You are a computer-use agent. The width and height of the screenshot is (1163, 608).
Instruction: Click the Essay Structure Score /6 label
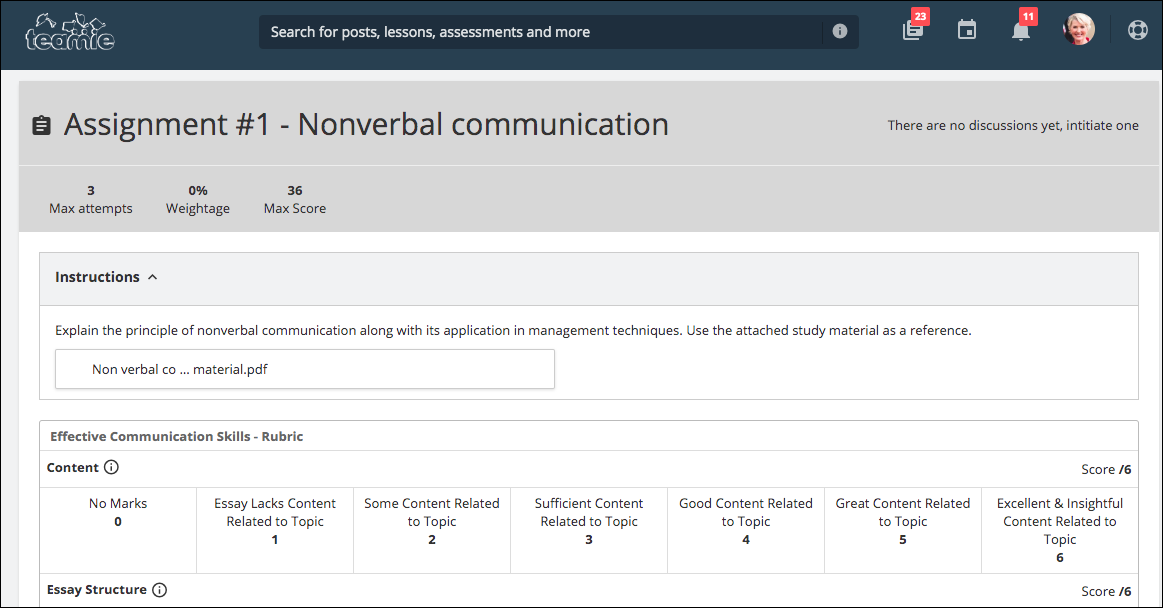tap(1106, 591)
